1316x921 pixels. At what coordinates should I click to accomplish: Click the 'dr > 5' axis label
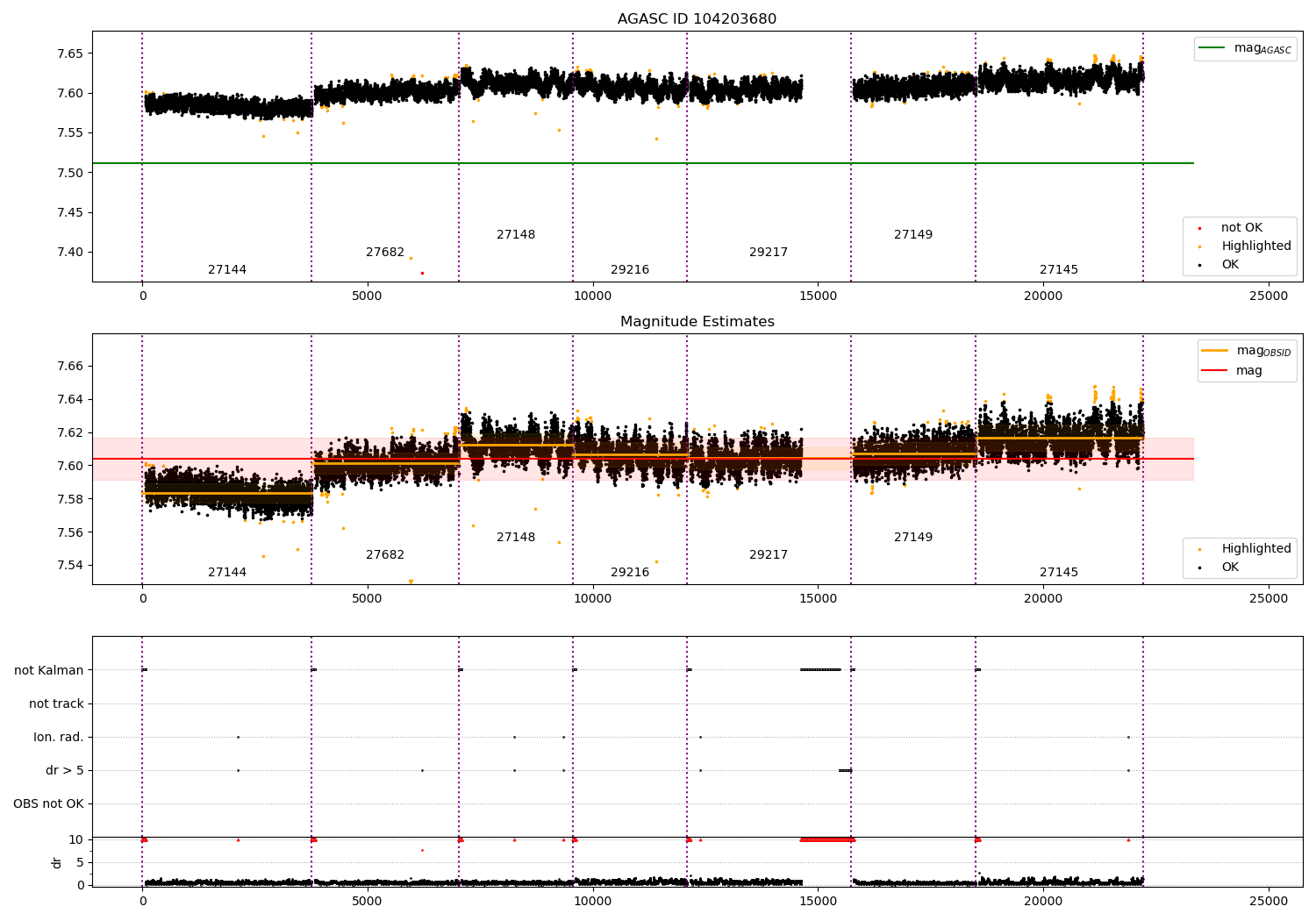tap(65, 771)
